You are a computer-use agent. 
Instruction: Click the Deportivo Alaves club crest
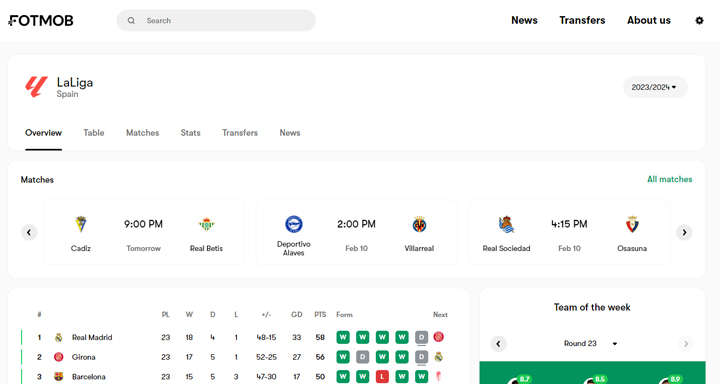coord(294,225)
